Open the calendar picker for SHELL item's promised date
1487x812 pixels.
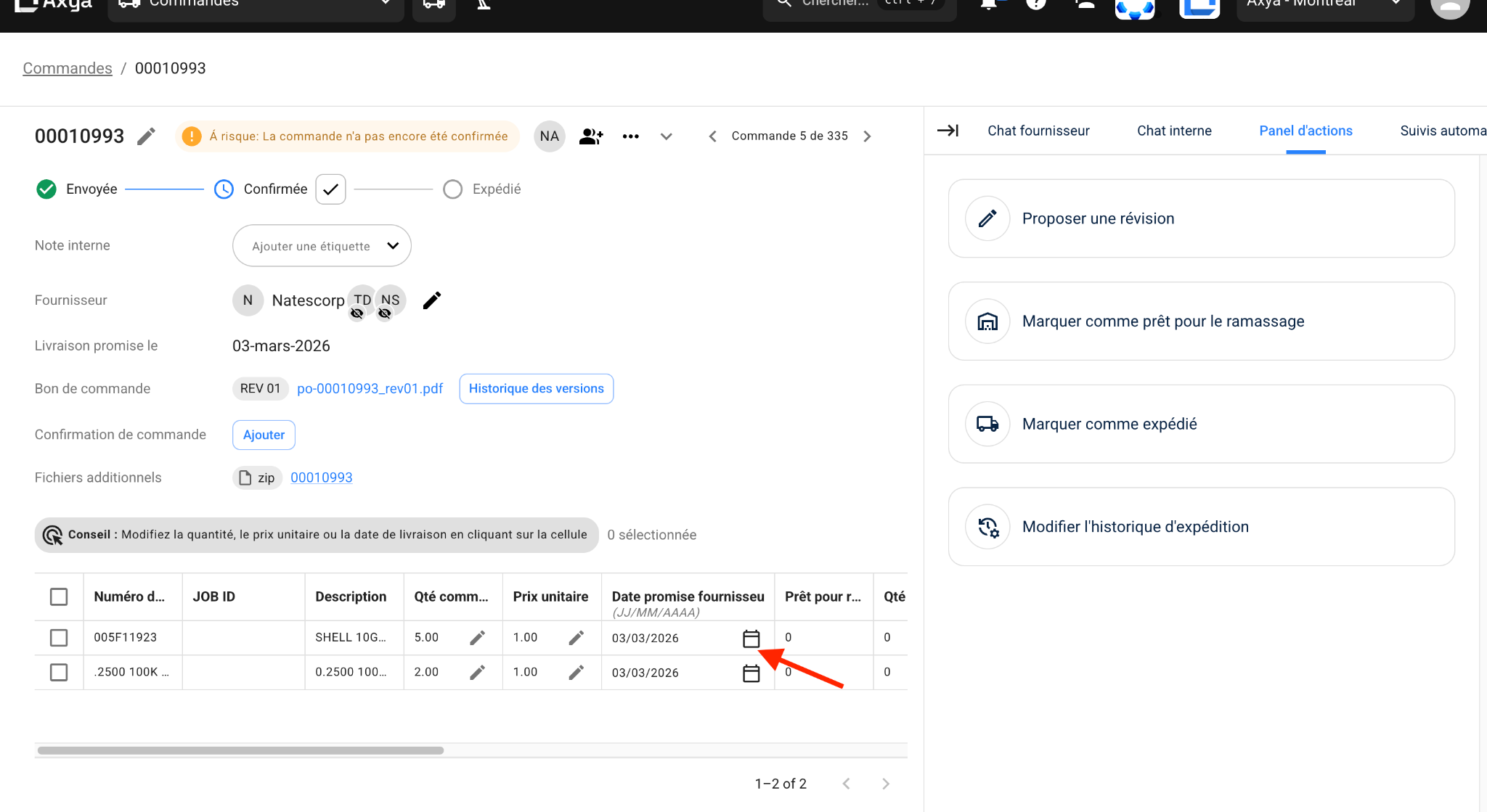pos(751,638)
